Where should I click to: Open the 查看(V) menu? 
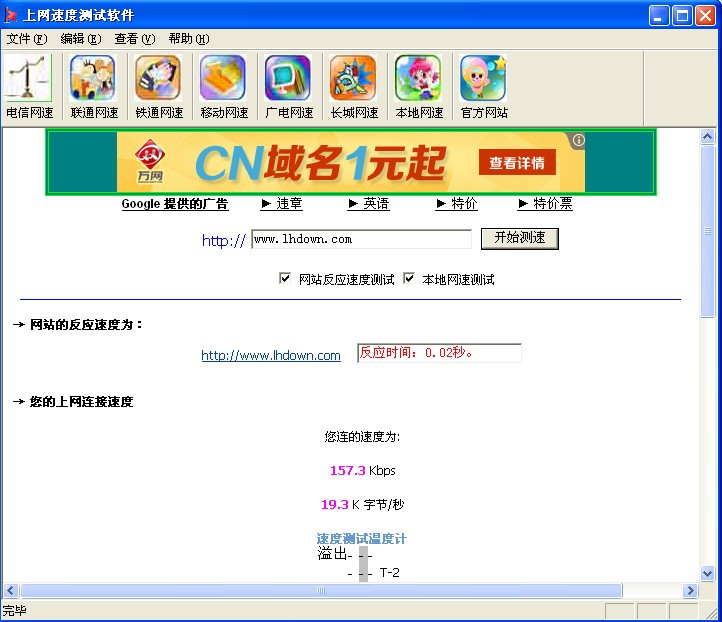click(135, 39)
